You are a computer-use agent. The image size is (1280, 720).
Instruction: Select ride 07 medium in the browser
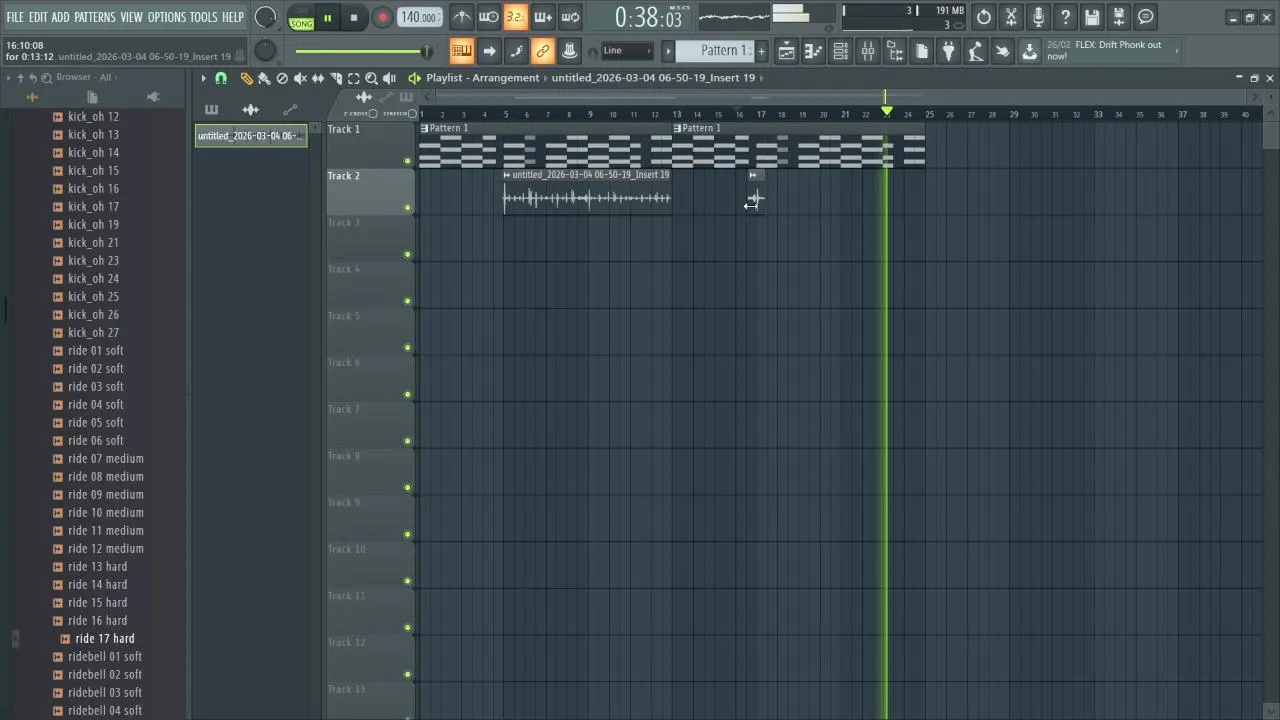coord(106,458)
